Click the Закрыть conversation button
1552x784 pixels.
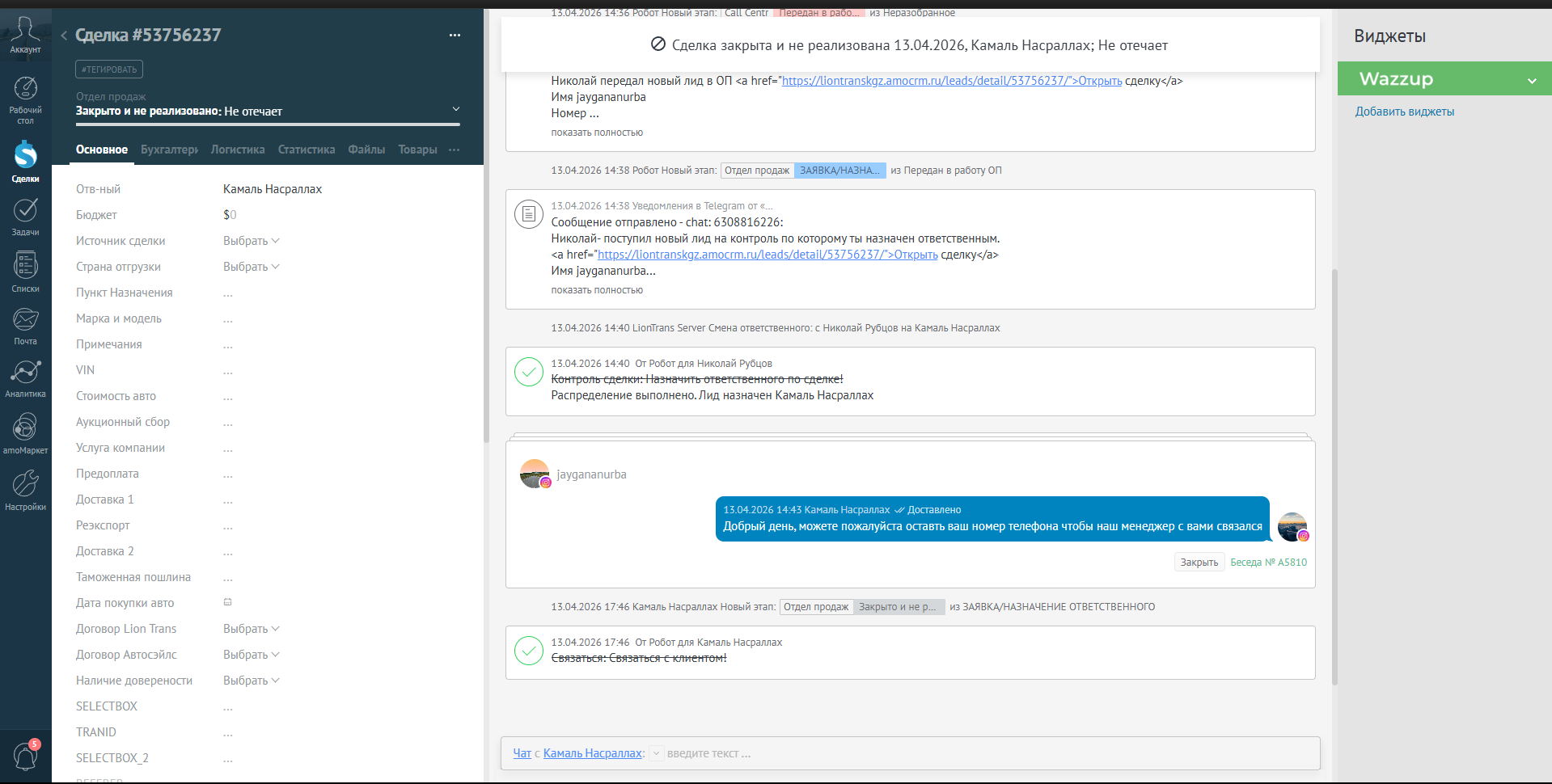point(1199,563)
